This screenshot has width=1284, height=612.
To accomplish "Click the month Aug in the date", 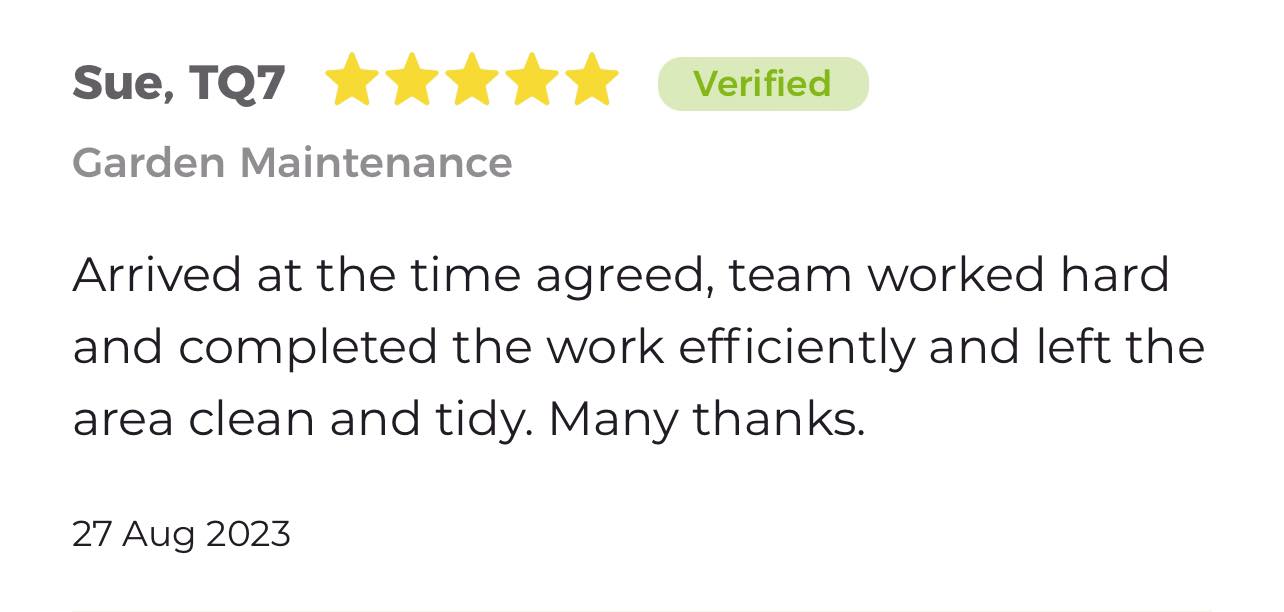I will (x=159, y=535).
